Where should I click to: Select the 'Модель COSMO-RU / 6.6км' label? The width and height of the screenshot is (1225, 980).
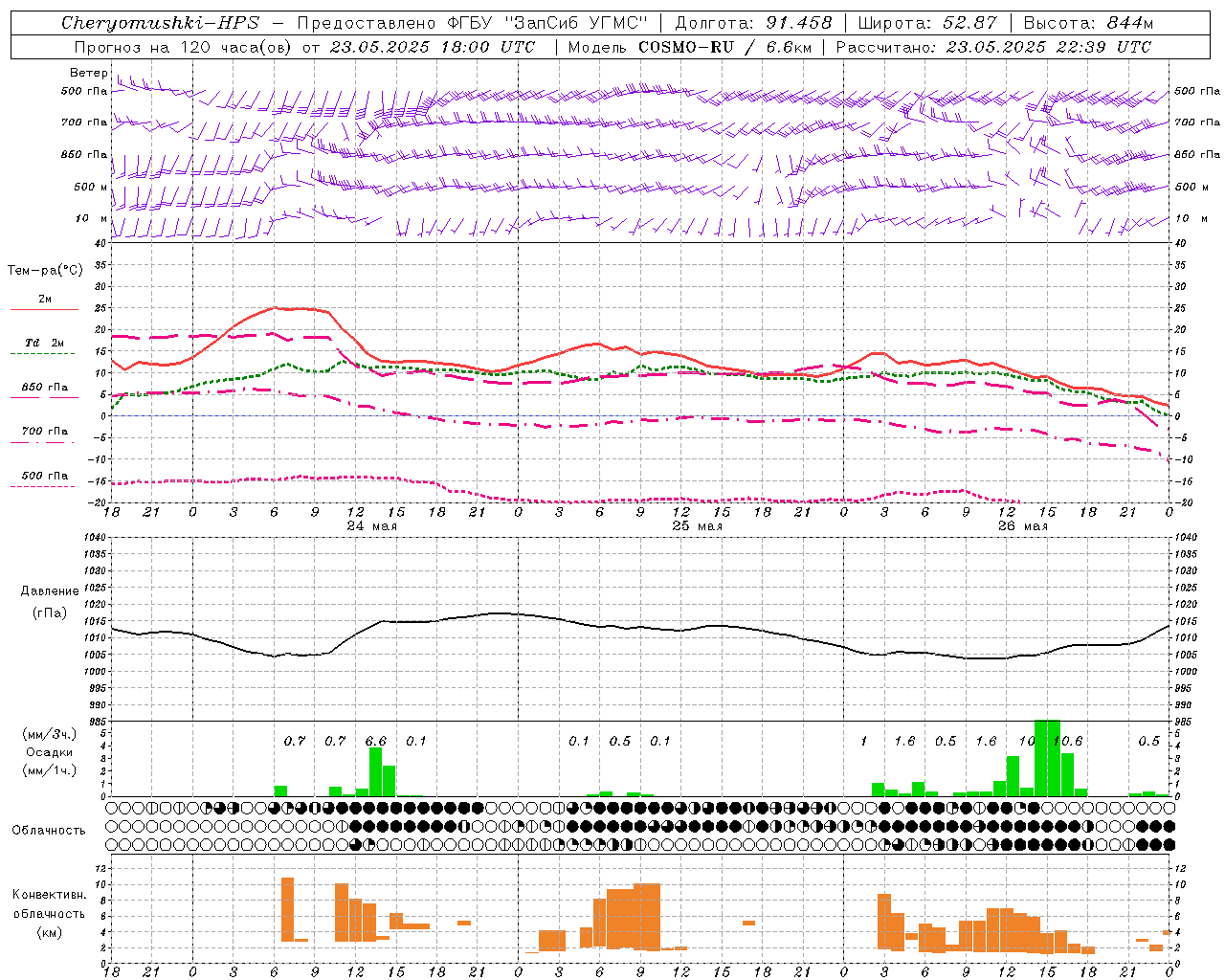click(x=690, y=47)
